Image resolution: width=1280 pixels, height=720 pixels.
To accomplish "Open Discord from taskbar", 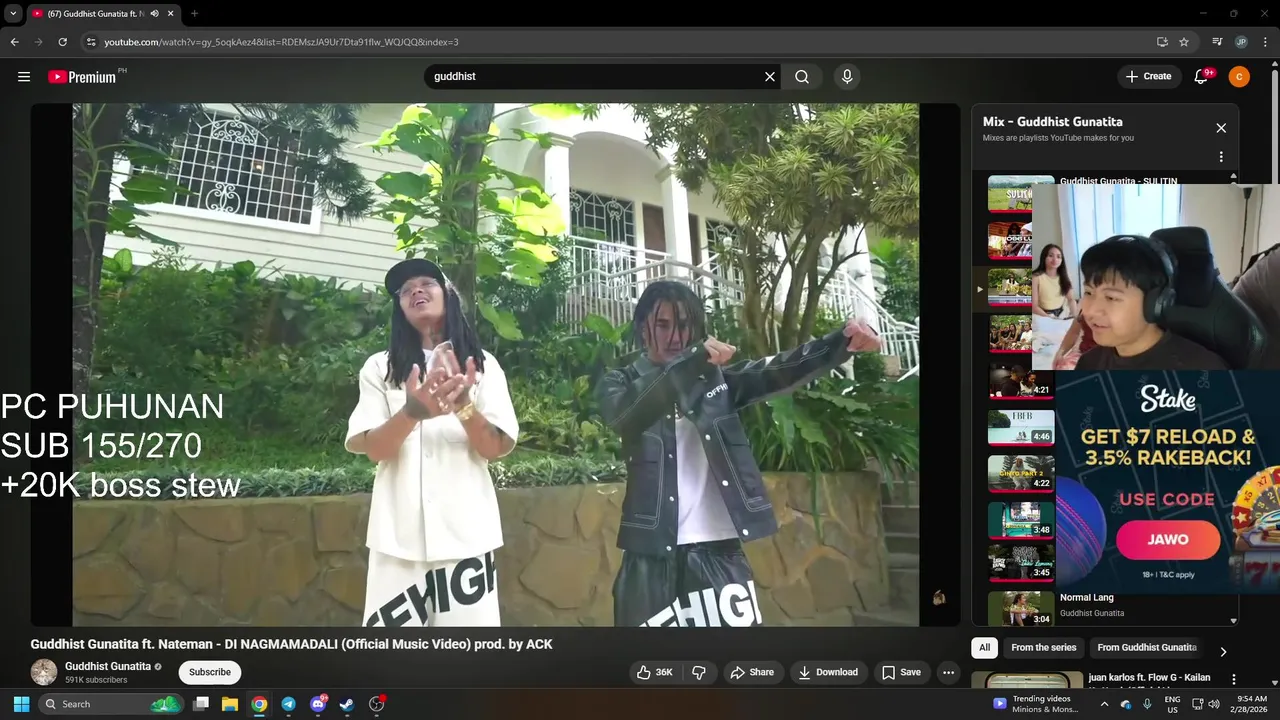I will [318, 704].
